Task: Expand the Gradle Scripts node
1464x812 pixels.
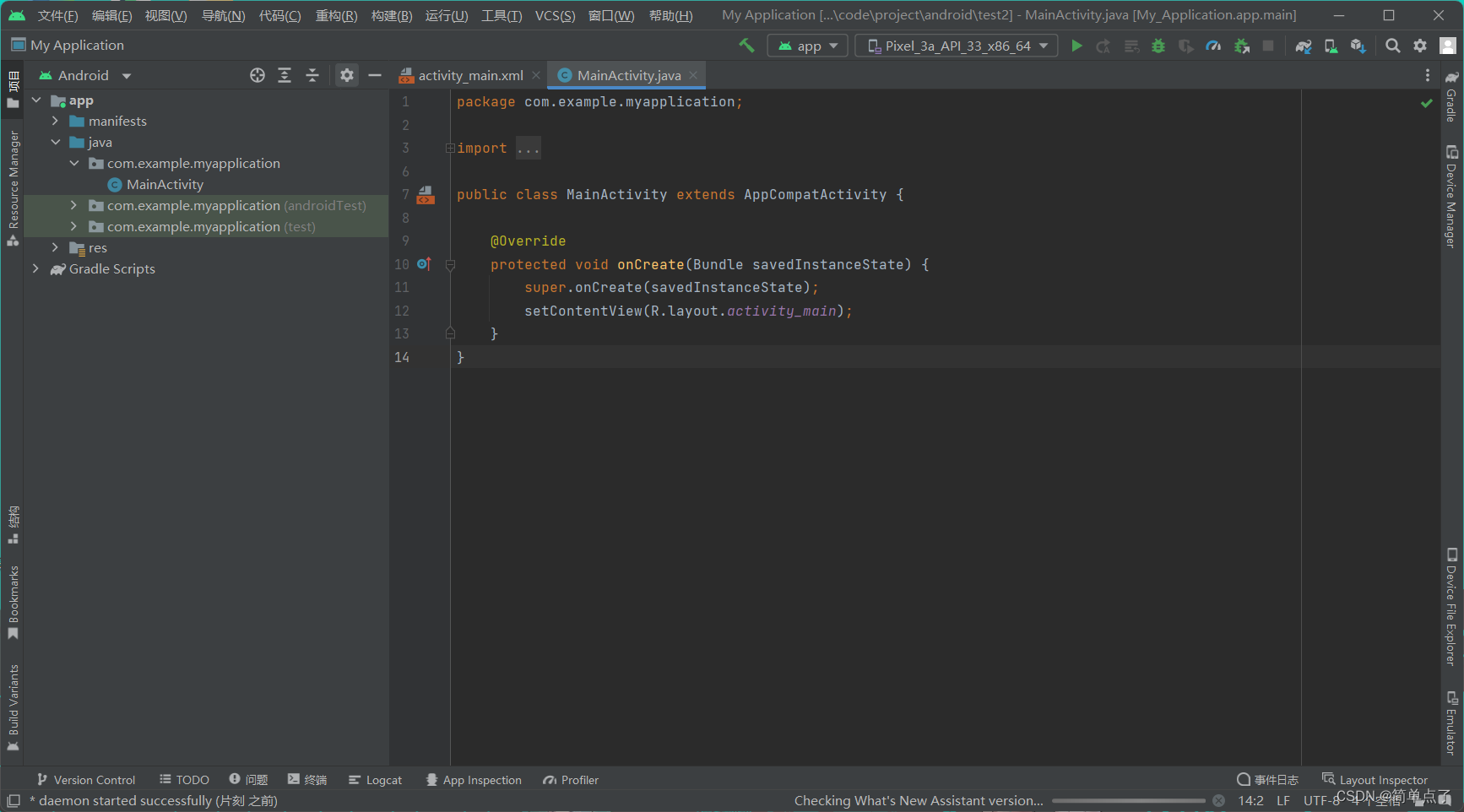Action: pyautogui.click(x=35, y=268)
